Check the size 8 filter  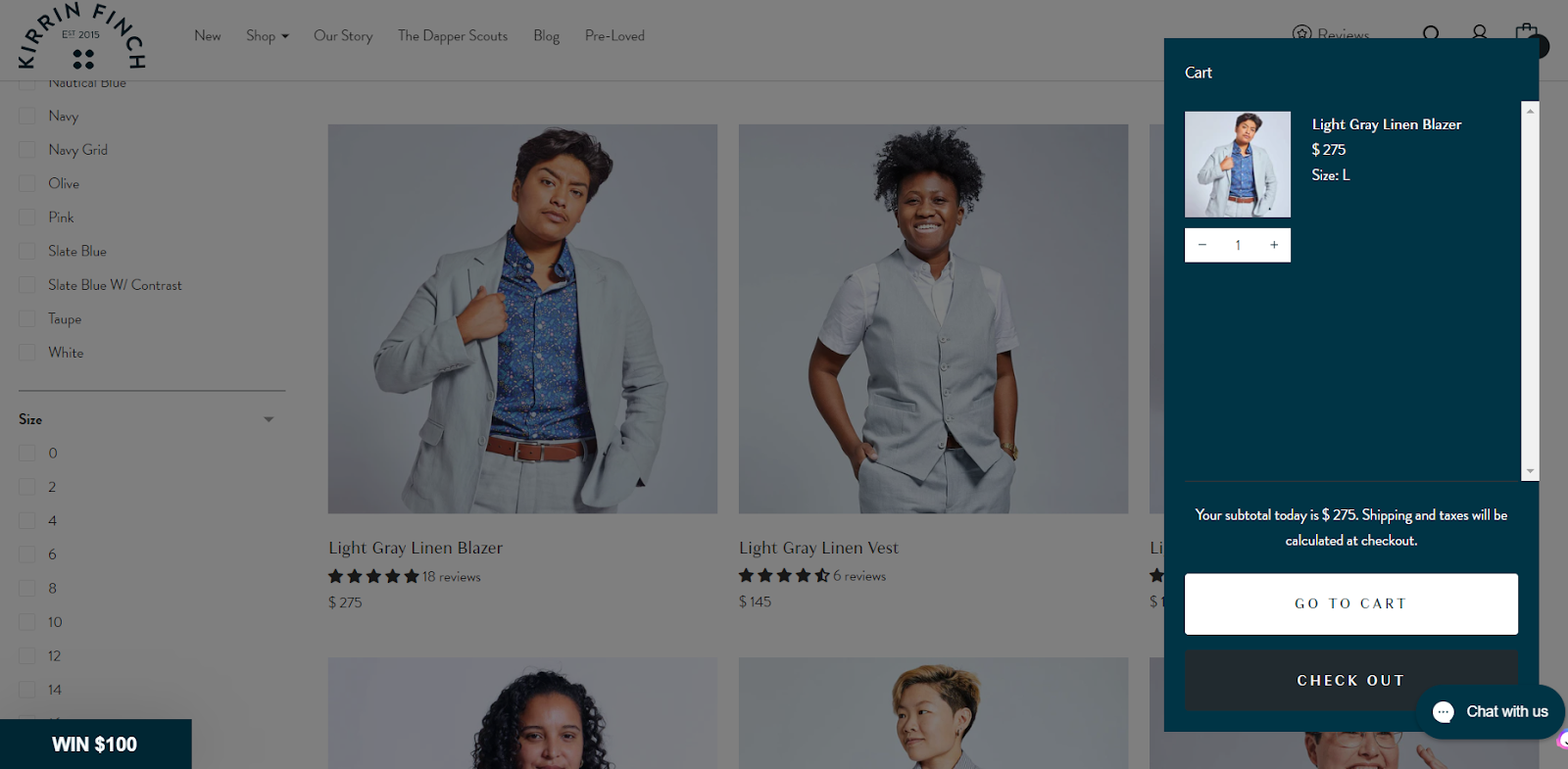27,589
